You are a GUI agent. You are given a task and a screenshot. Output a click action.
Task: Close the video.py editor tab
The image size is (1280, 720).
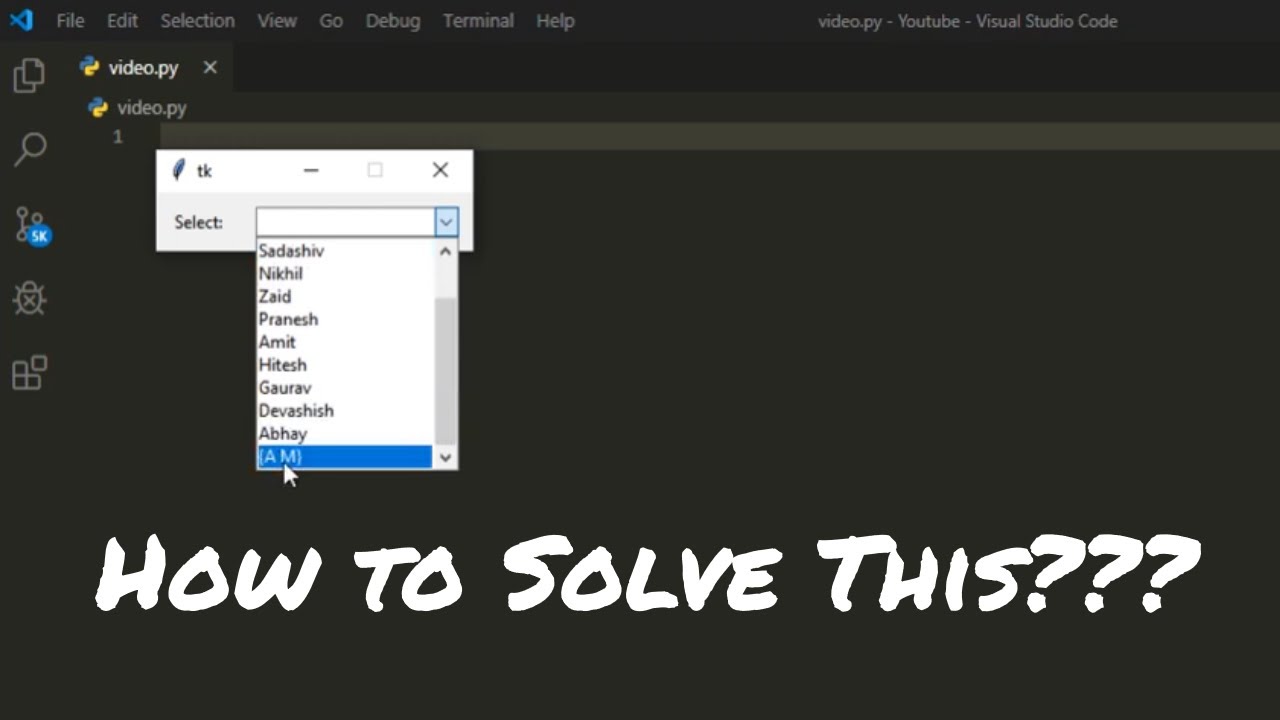click(x=210, y=67)
